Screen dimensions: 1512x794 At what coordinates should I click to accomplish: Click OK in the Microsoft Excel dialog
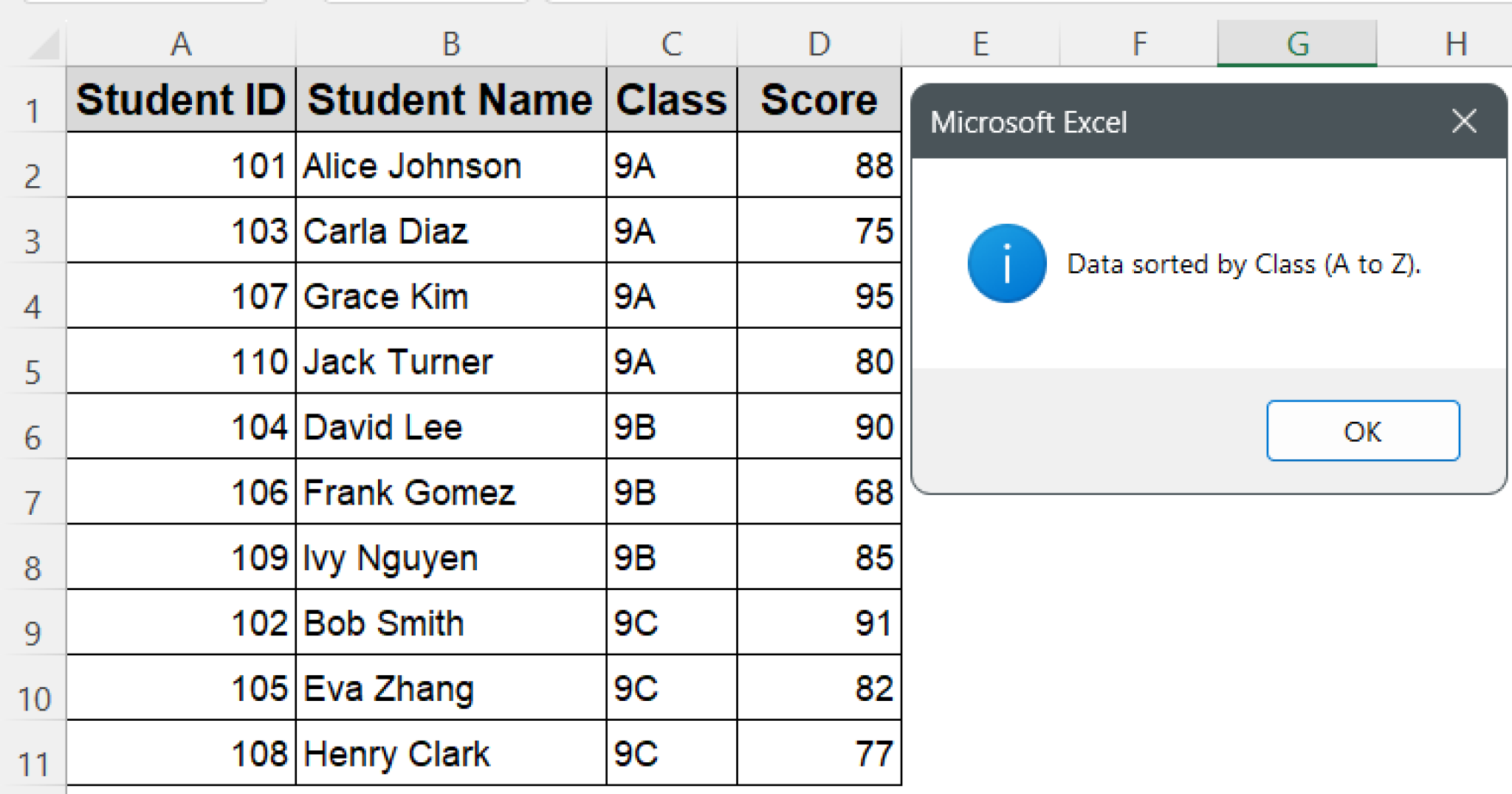pos(1362,431)
